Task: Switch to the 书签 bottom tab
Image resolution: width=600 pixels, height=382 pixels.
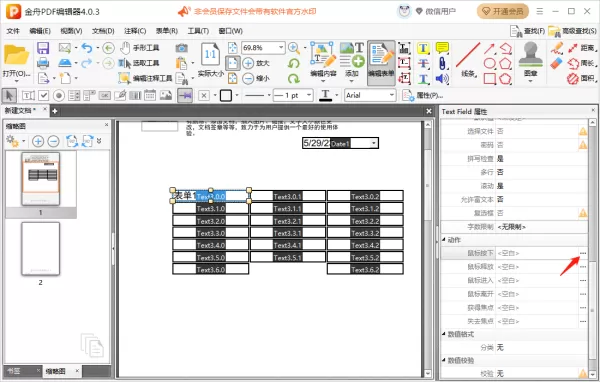Action: [x=14, y=371]
